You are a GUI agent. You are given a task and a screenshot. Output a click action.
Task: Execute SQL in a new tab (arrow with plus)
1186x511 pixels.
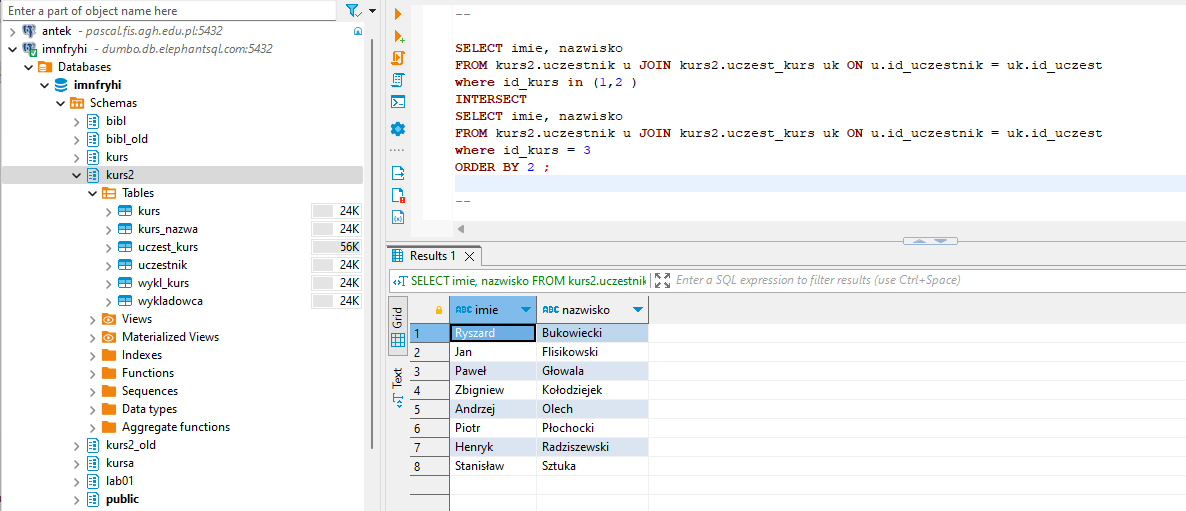point(398,36)
